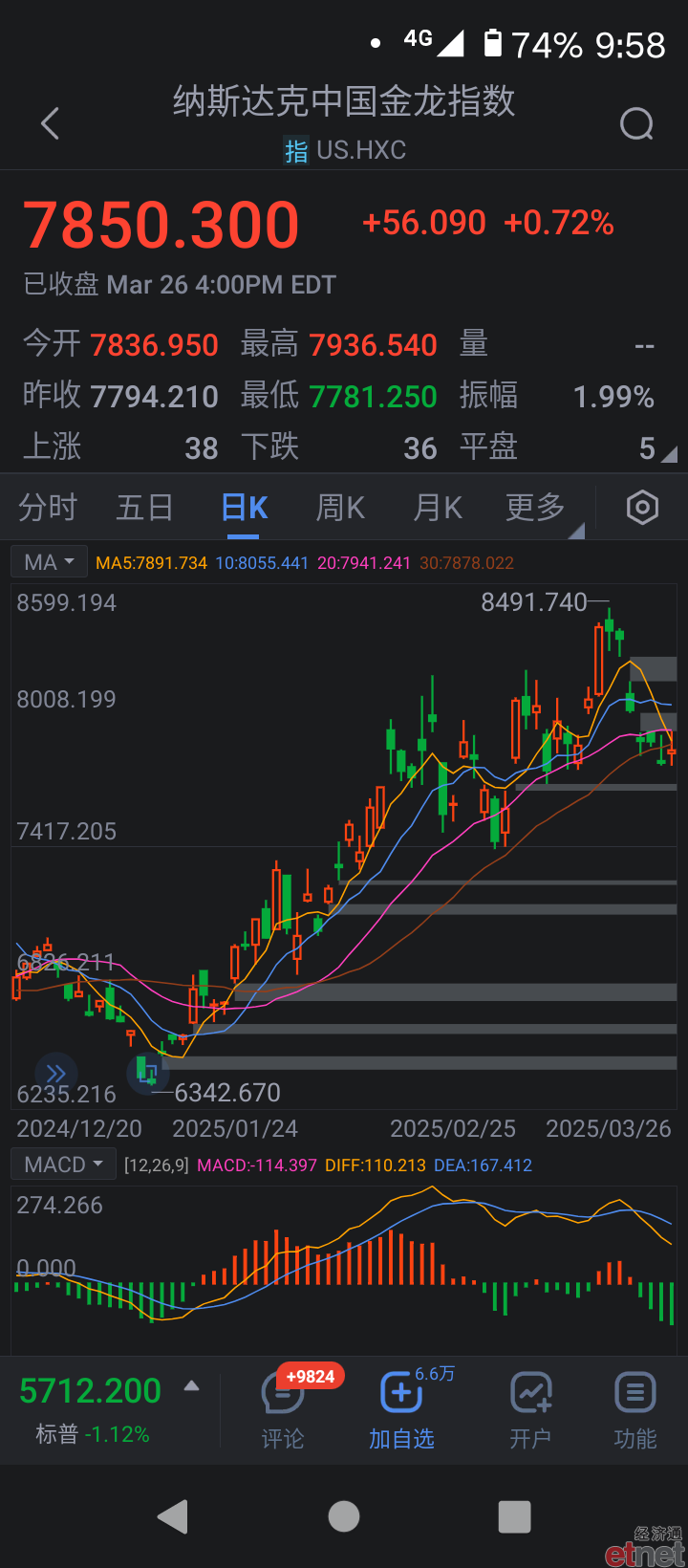
Task: Tap the MACD:-114.397 value
Action: click(x=257, y=1165)
